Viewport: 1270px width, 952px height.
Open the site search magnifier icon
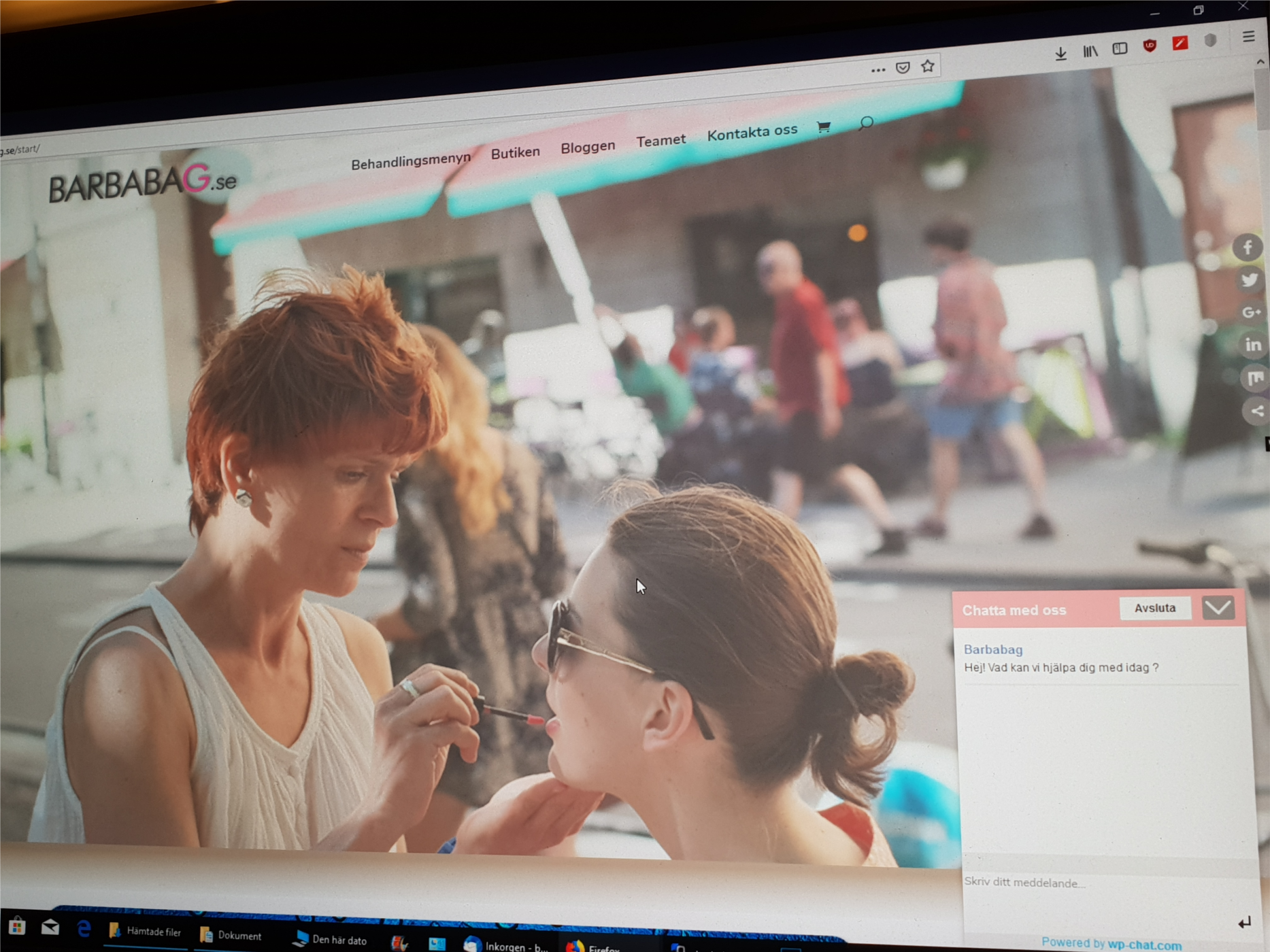tap(865, 123)
